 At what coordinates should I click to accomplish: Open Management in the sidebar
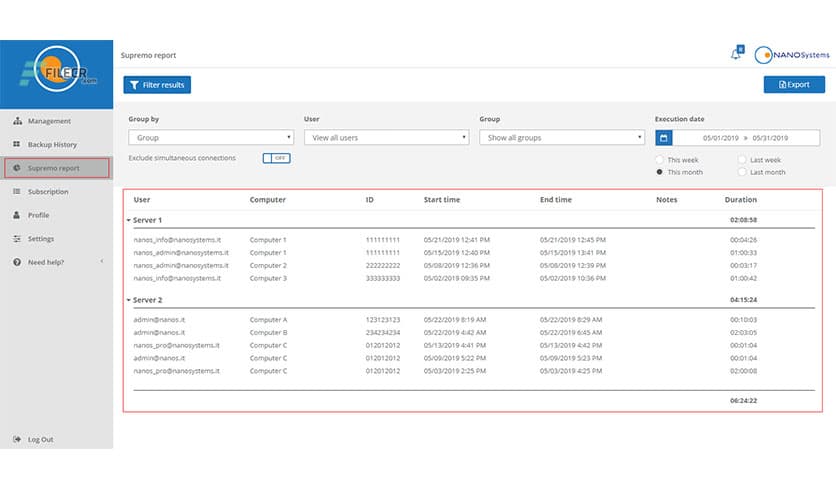[49, 121]
